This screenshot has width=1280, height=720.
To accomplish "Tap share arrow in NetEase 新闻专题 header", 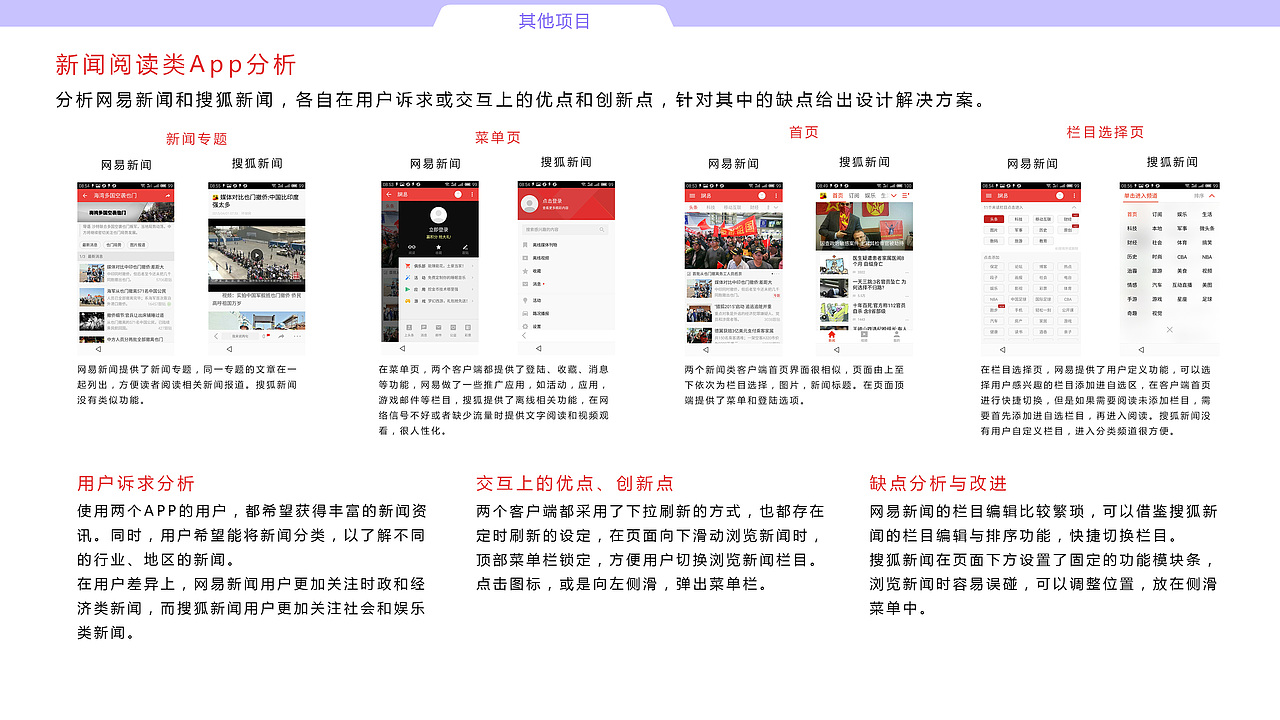I will point(168,196).
